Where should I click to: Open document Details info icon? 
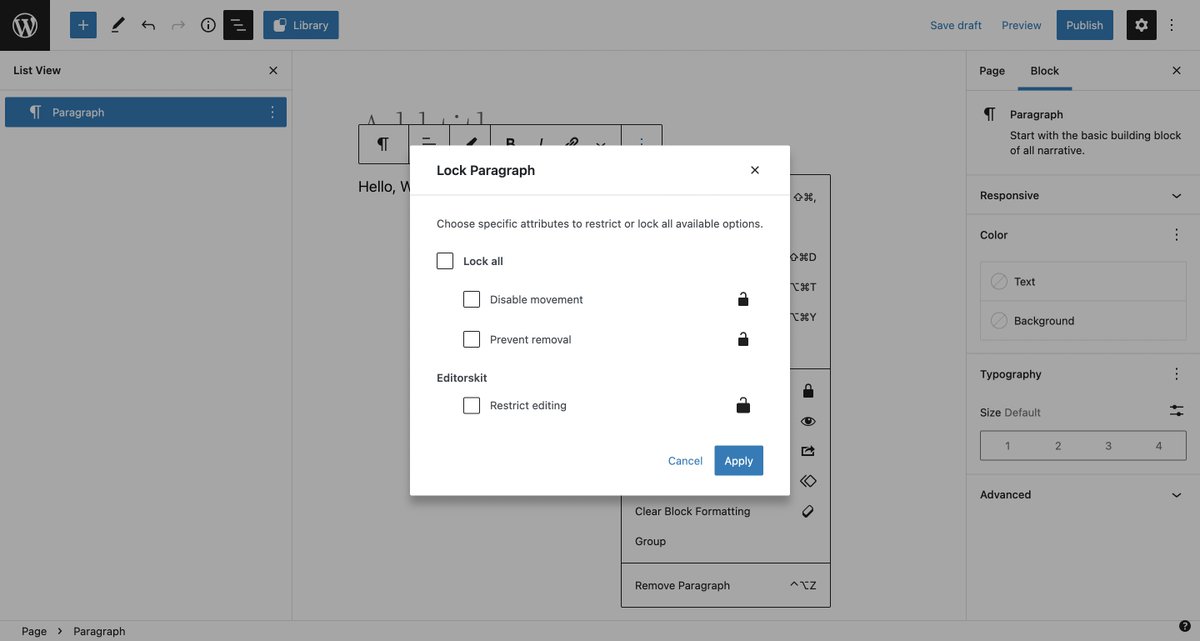pyautogui.click(x=208, y=25)
